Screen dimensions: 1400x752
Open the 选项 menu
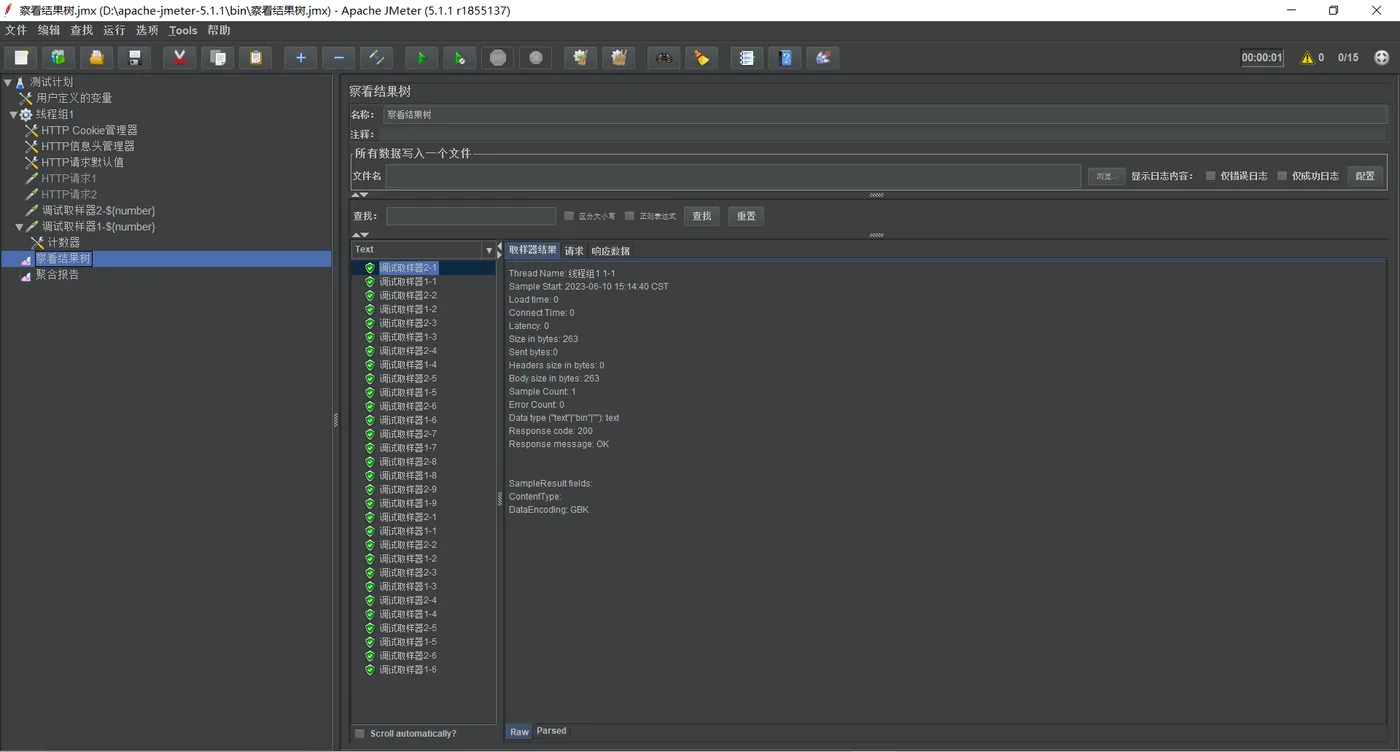point(147,30)
